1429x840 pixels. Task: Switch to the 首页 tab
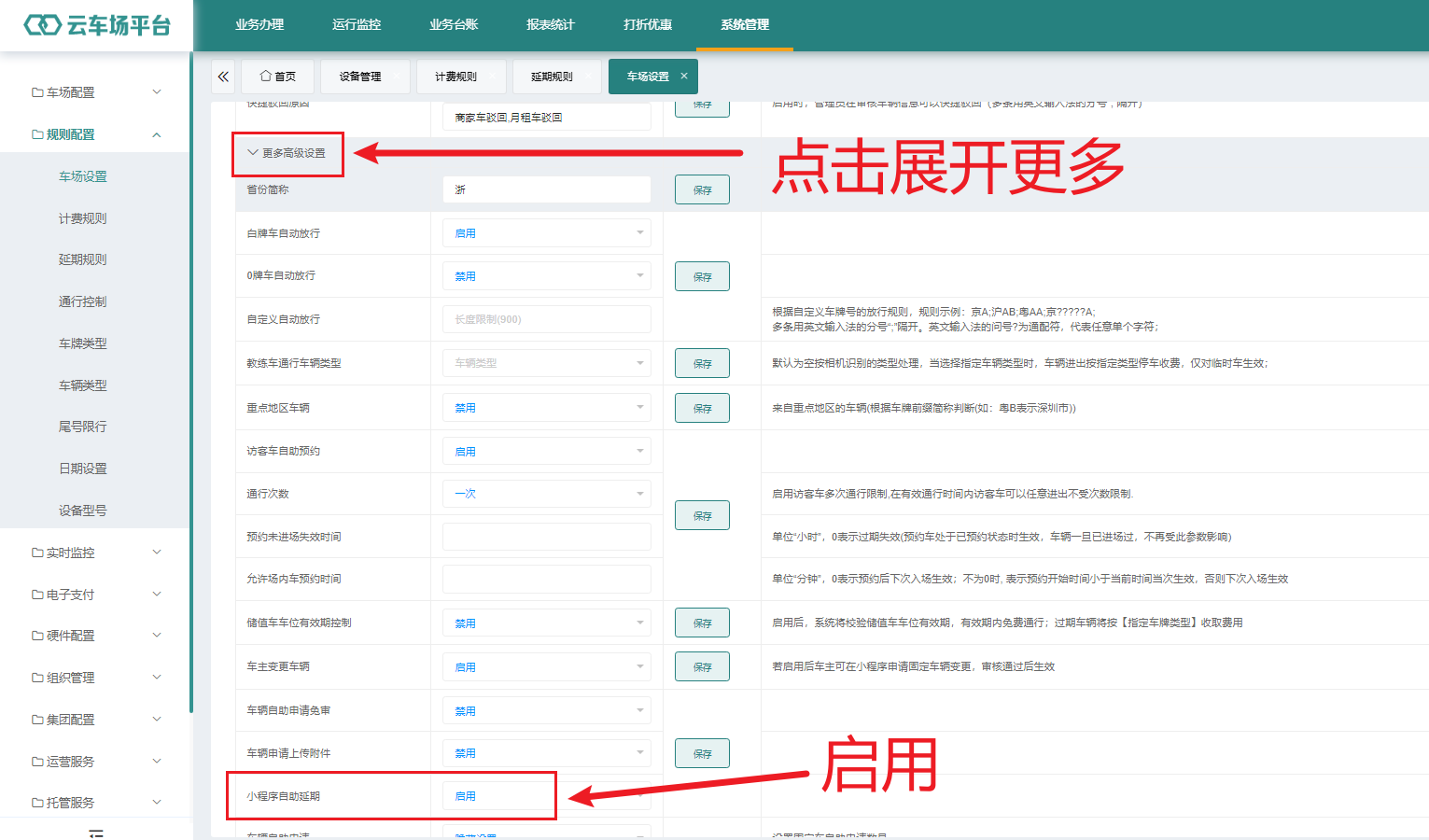tap(277, 77)
